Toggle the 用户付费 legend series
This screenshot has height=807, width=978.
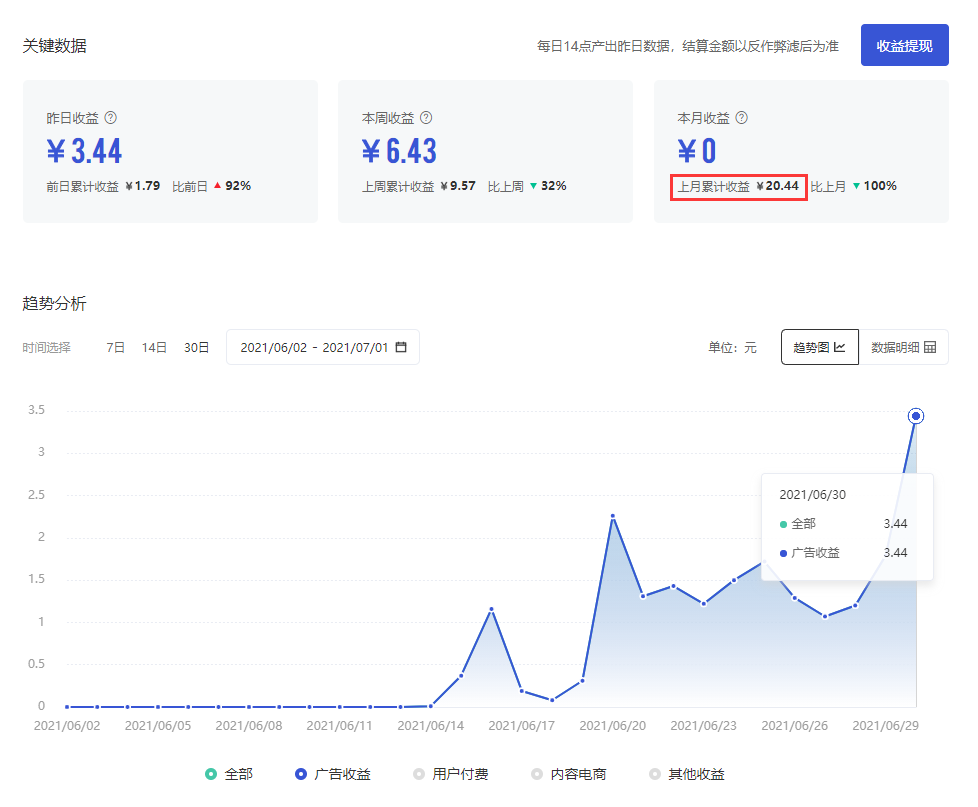point(451,774)
